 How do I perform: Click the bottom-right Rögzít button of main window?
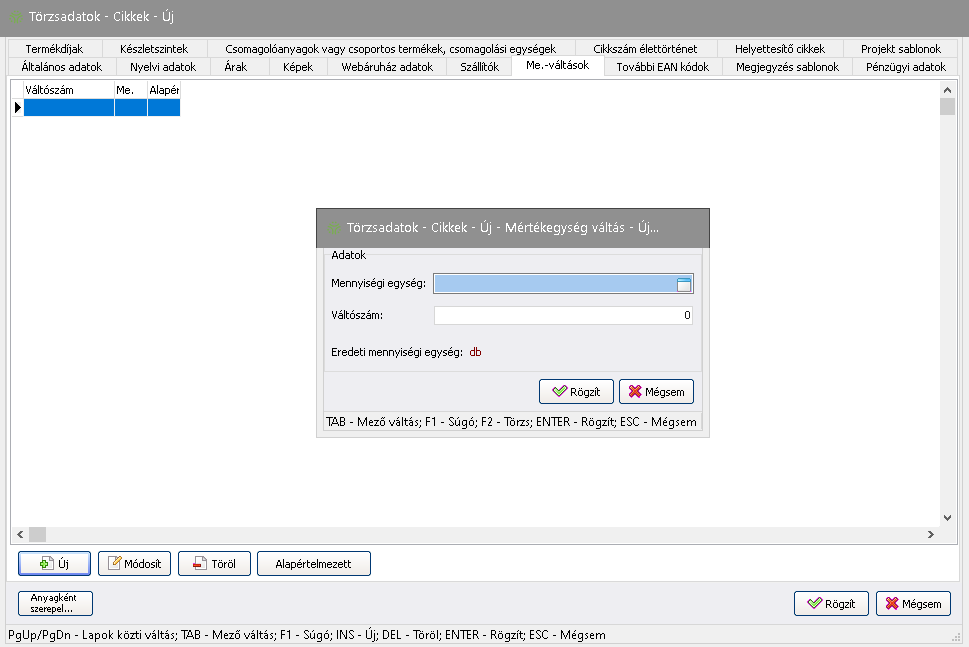tap(830, 604)
